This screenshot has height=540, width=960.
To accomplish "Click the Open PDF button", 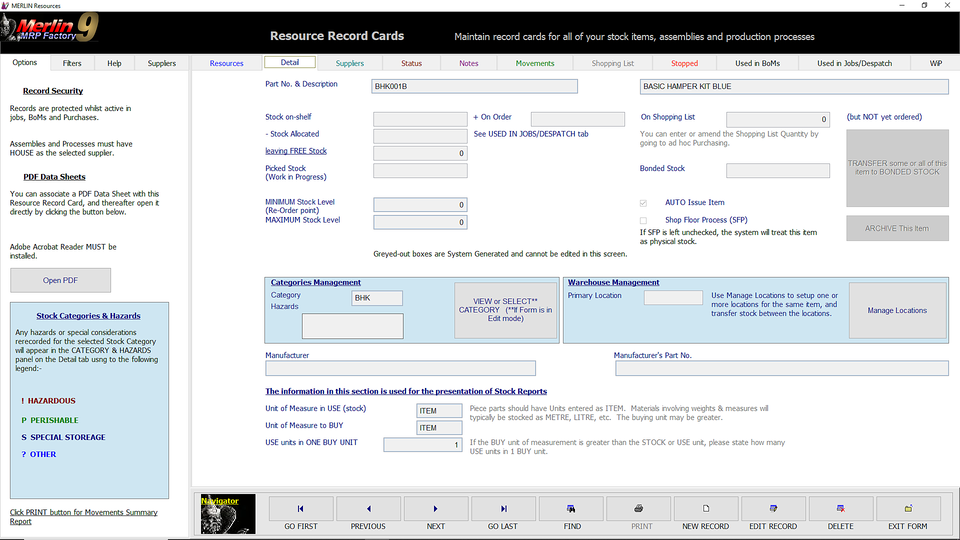I will point(60,280).
